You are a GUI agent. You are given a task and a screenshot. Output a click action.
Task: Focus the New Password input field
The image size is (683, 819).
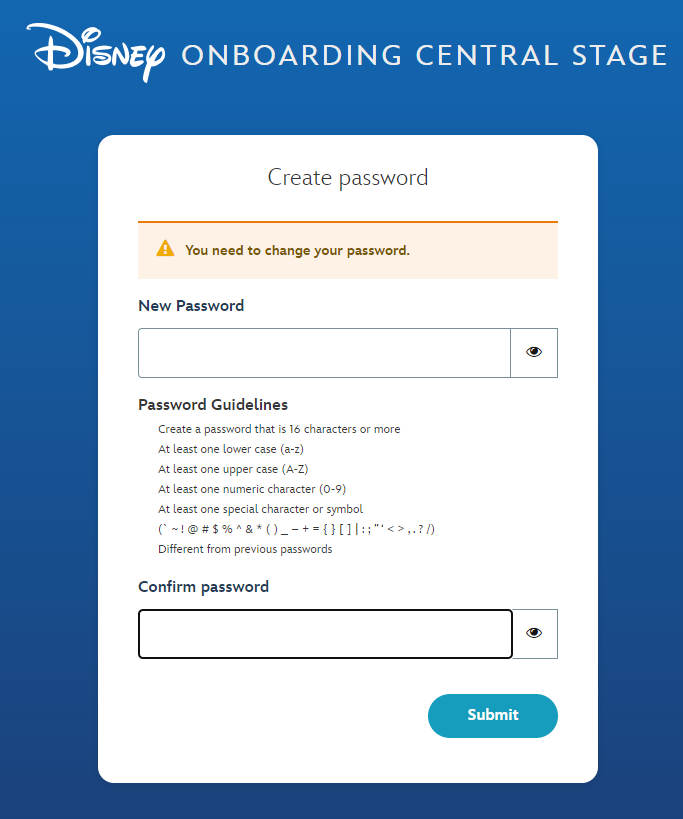pos(324,353)
